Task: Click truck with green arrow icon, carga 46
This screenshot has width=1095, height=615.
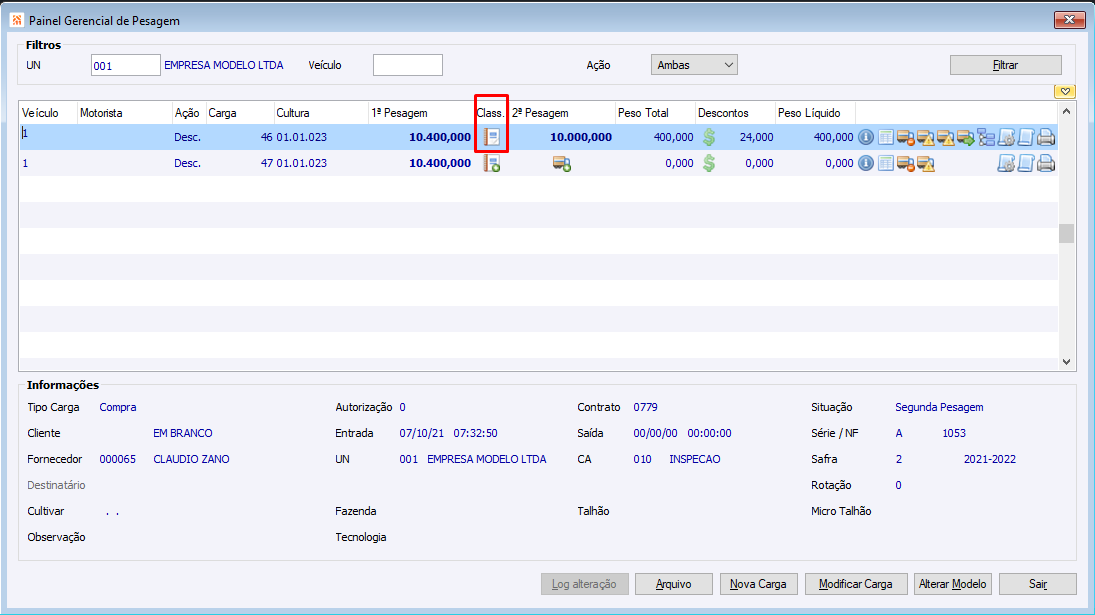Action: pos(966,138)
